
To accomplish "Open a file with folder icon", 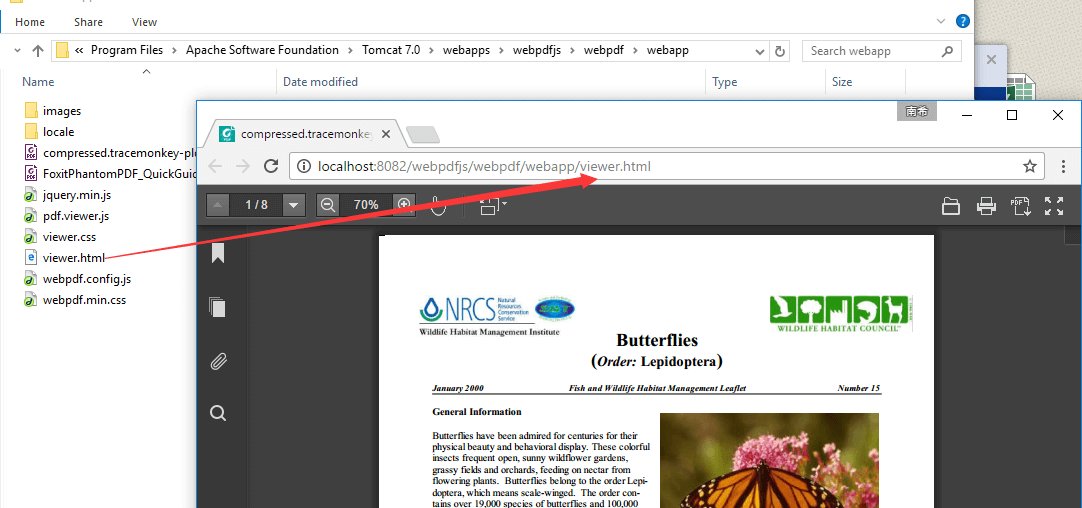I will pyautogui.click(x=951, y=206).
